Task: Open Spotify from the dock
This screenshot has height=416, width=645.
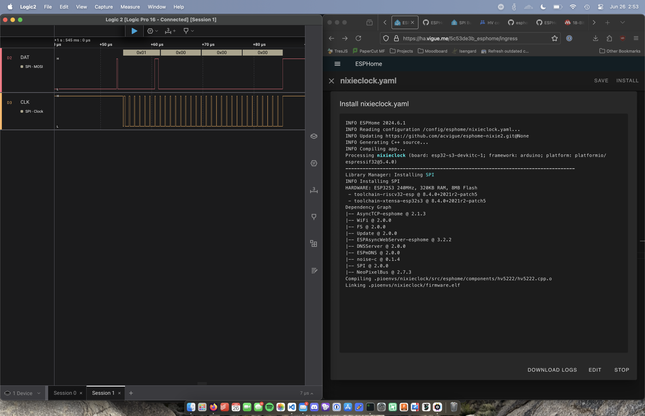Action: (269, 407)
